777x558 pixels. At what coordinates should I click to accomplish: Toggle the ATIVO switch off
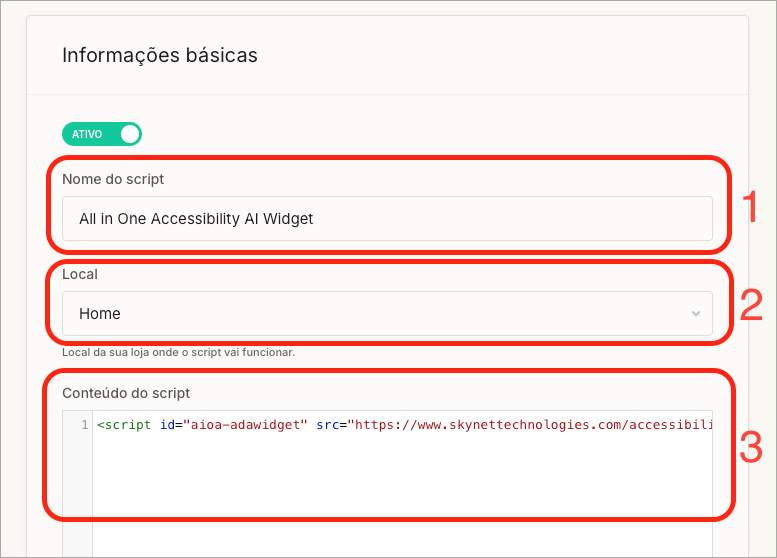(x=102, y=134)
